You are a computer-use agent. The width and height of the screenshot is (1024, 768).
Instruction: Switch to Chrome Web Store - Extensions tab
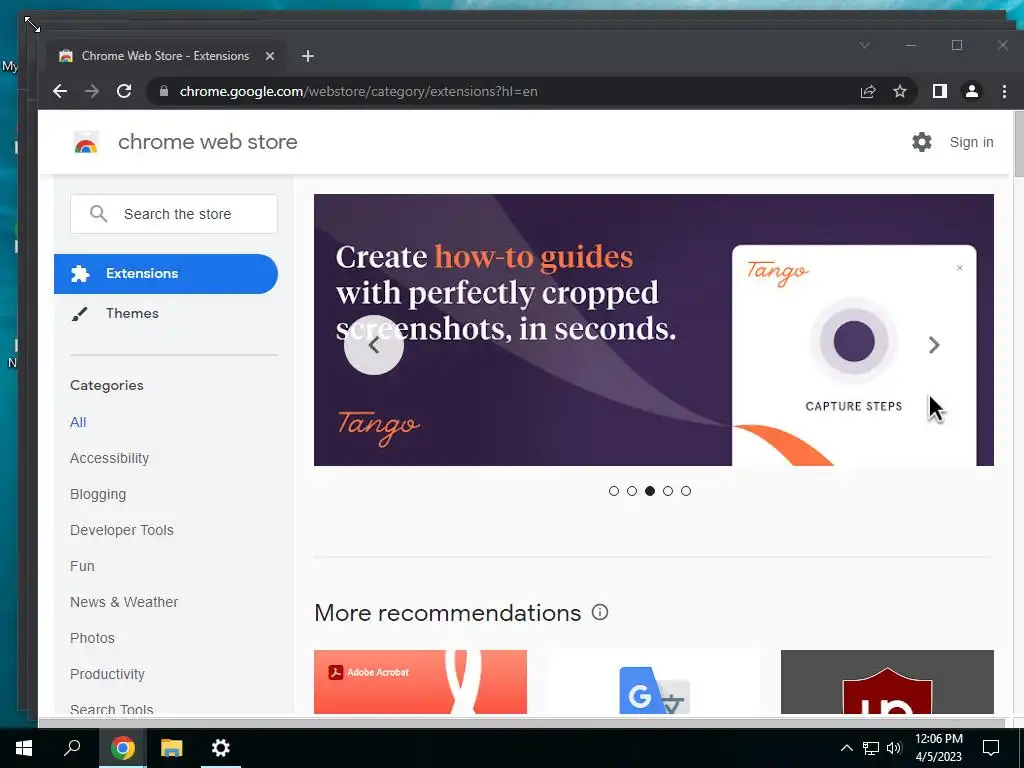pos(165,56)
